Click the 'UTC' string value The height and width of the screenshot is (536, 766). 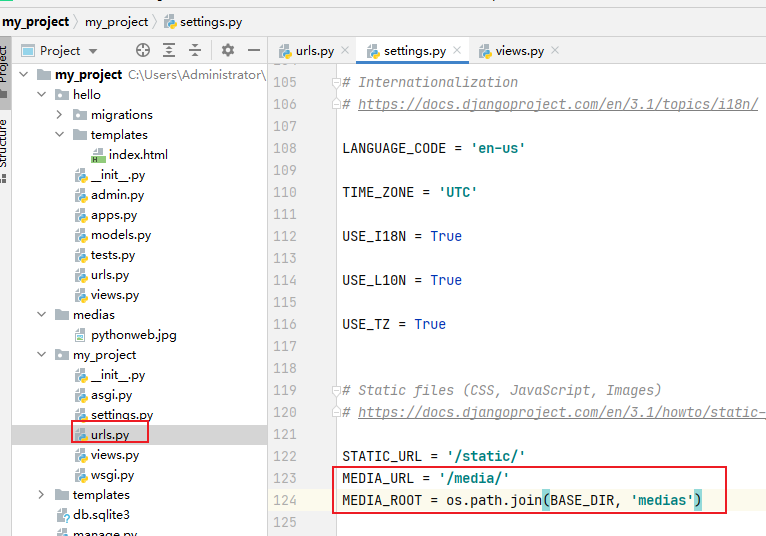coord(458,193)
